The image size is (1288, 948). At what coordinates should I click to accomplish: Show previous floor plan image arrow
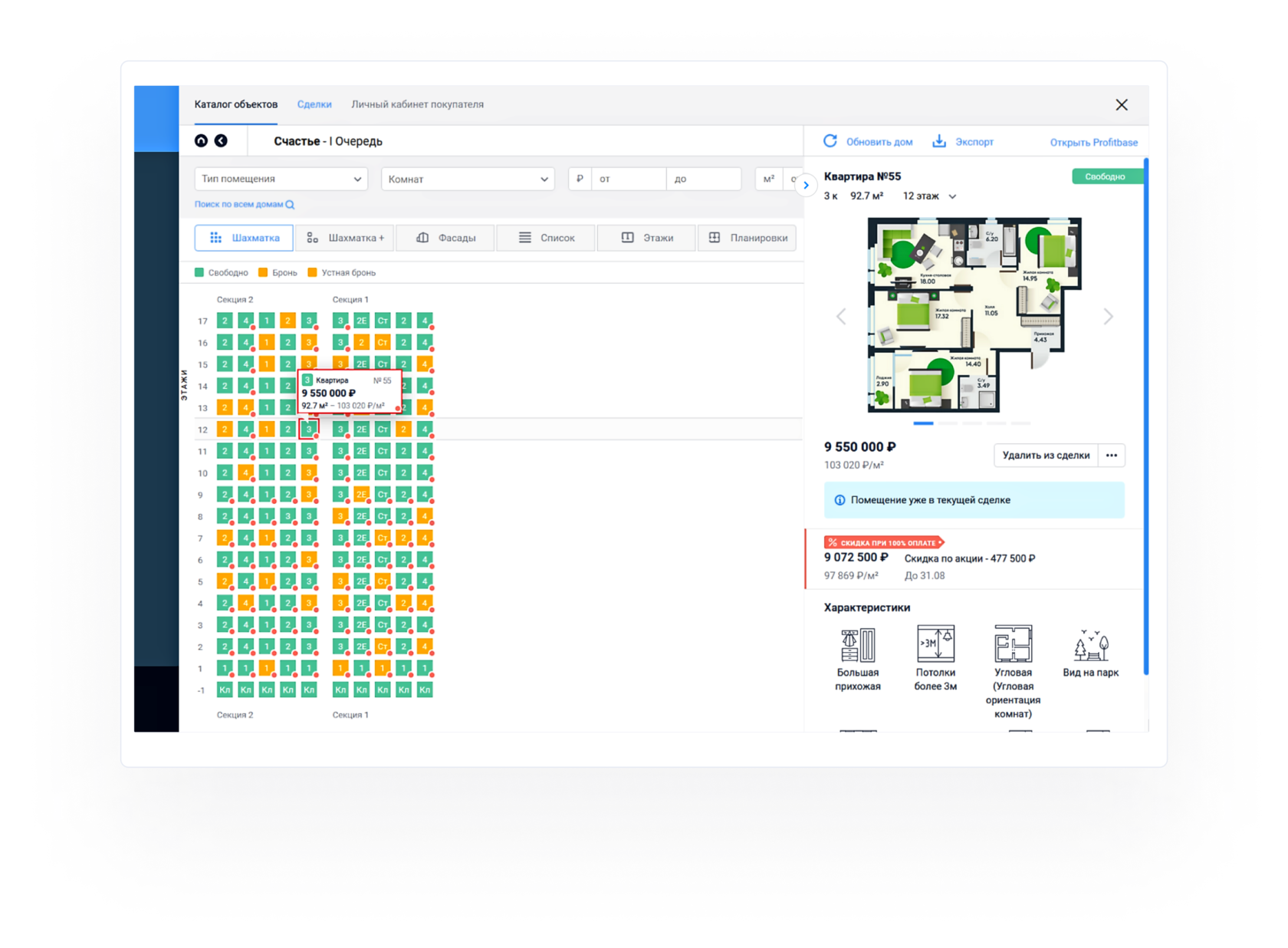coord(841,316)
